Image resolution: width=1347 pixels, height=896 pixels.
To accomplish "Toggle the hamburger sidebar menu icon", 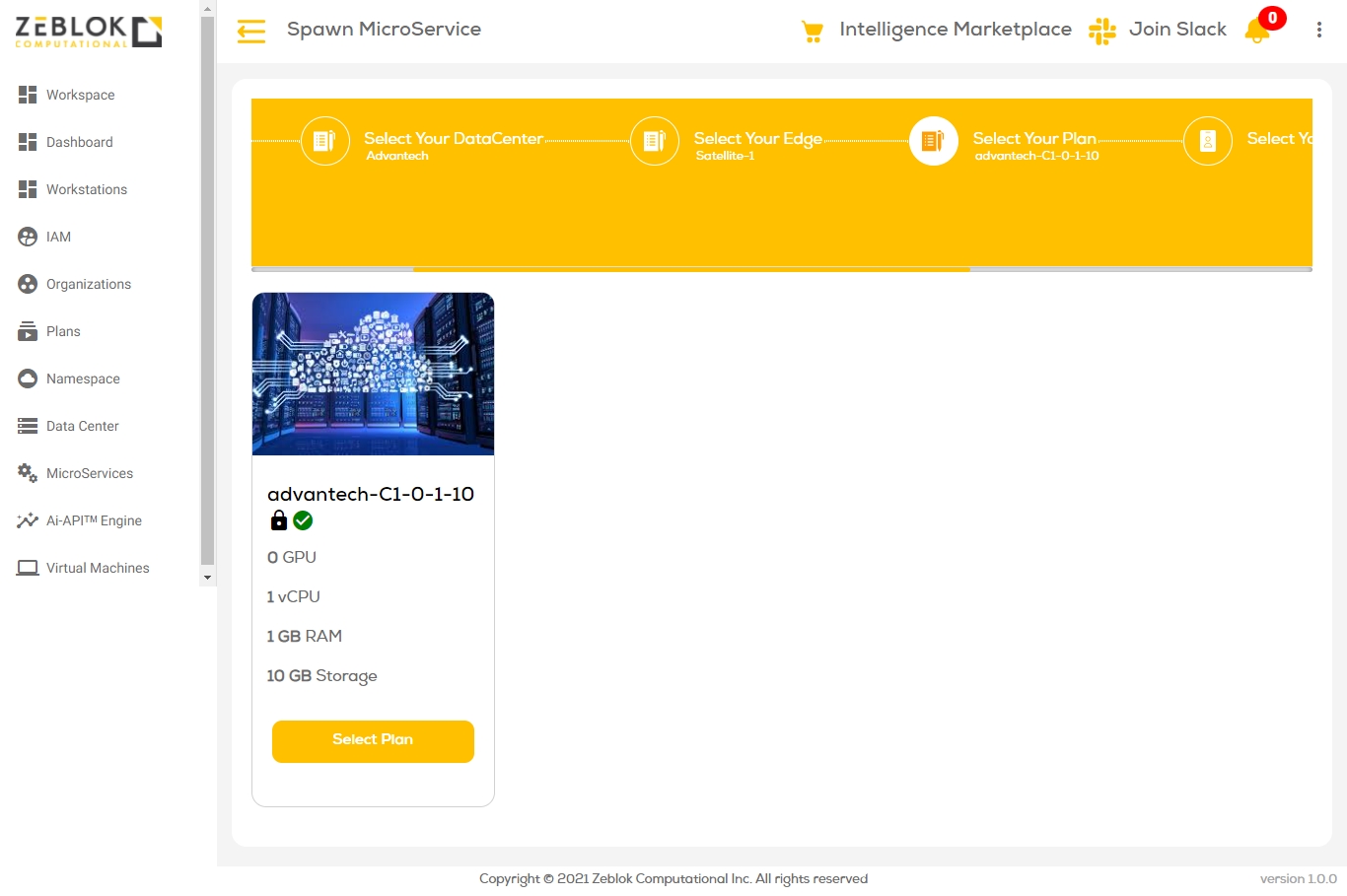I will 251,32.
